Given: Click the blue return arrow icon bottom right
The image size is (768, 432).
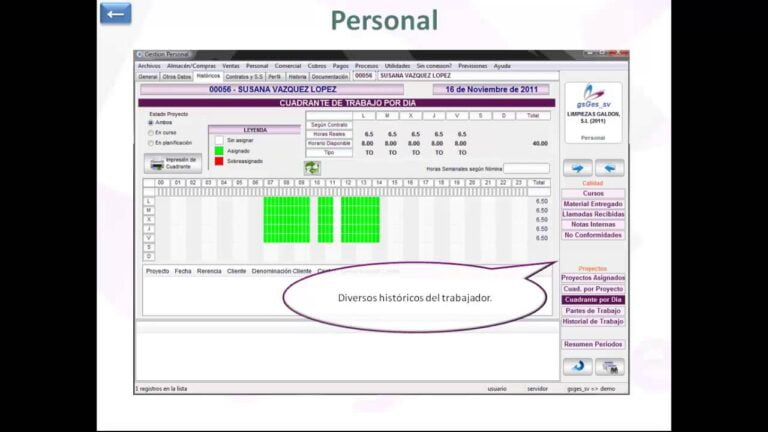Looking at the screenshot, I should pyautogui.click(x=577, y=367).
